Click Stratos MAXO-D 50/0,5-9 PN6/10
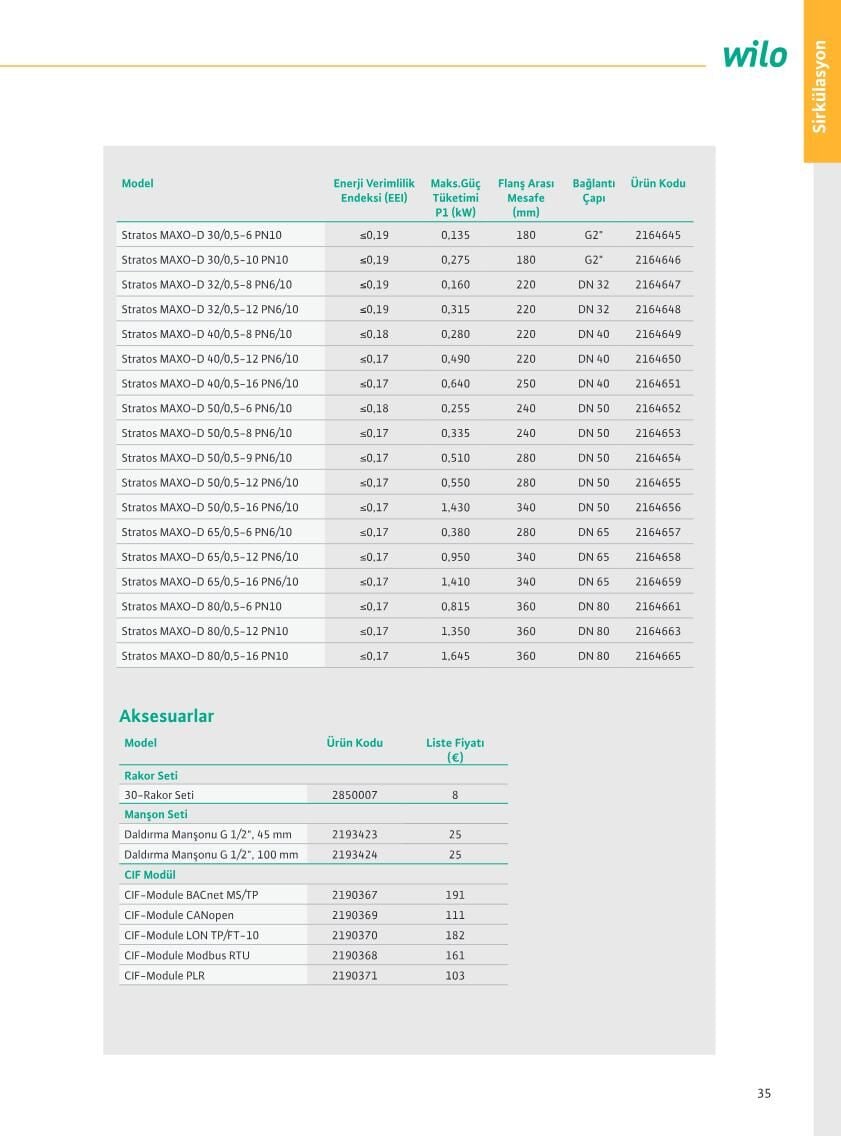This screenshot has height=1136, width=841. (206, 458)
